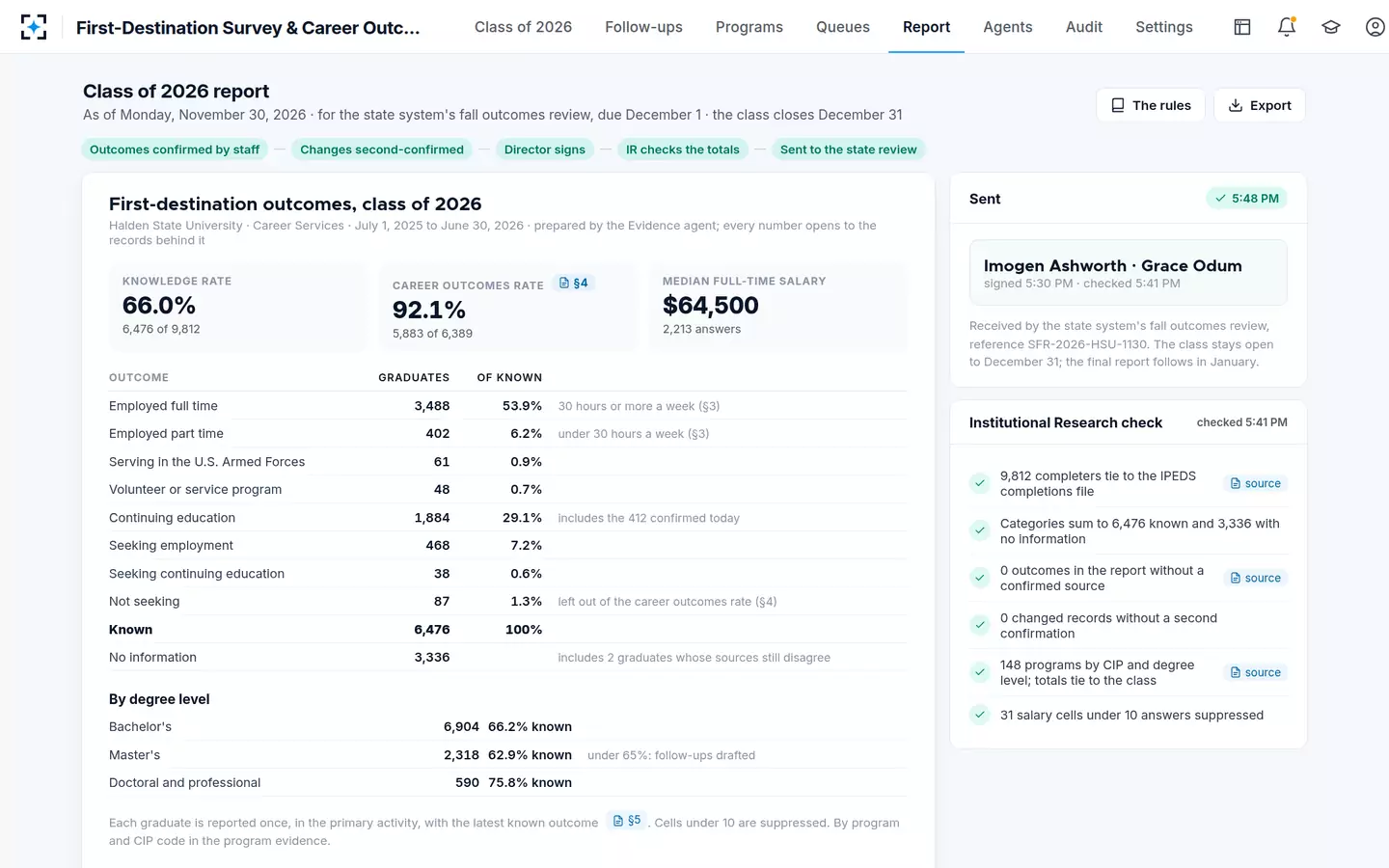1389x868 pixels.
Task: Click the check icon beside 148 programs by CIP
Action: [980, 672]
